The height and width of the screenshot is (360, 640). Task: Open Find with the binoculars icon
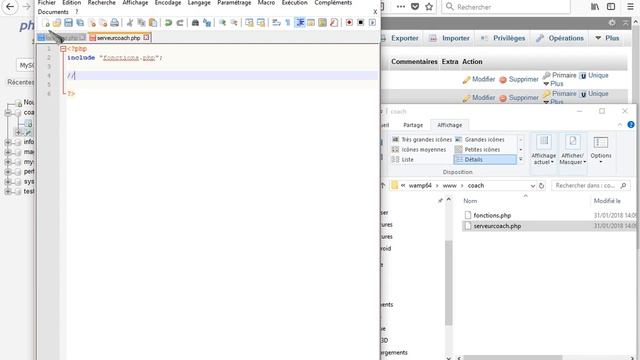[x=195, y=23]
